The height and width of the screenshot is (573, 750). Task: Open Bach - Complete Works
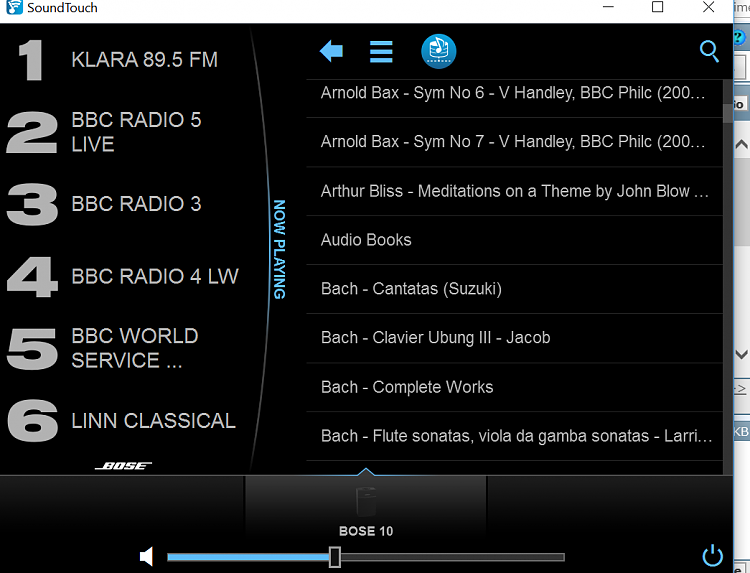(x=514, y=387)
